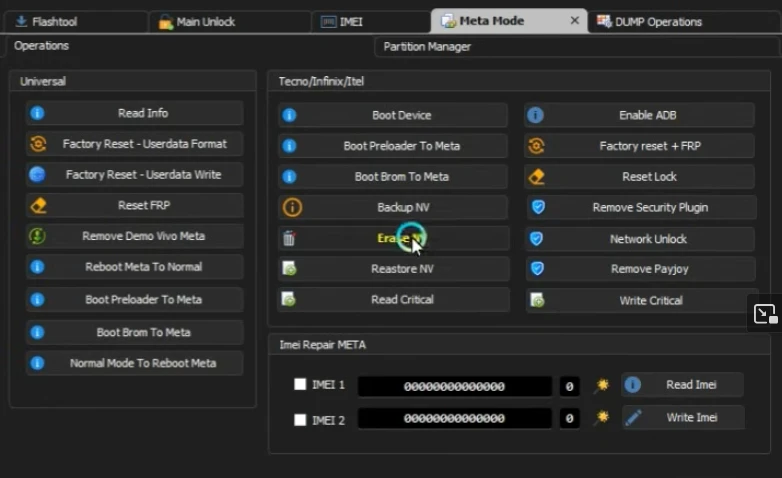Click info icon beside Normal Mode To Reboot Meta
Image resolution: width=782 pixels, height=478 pixels.
(37, 363)
